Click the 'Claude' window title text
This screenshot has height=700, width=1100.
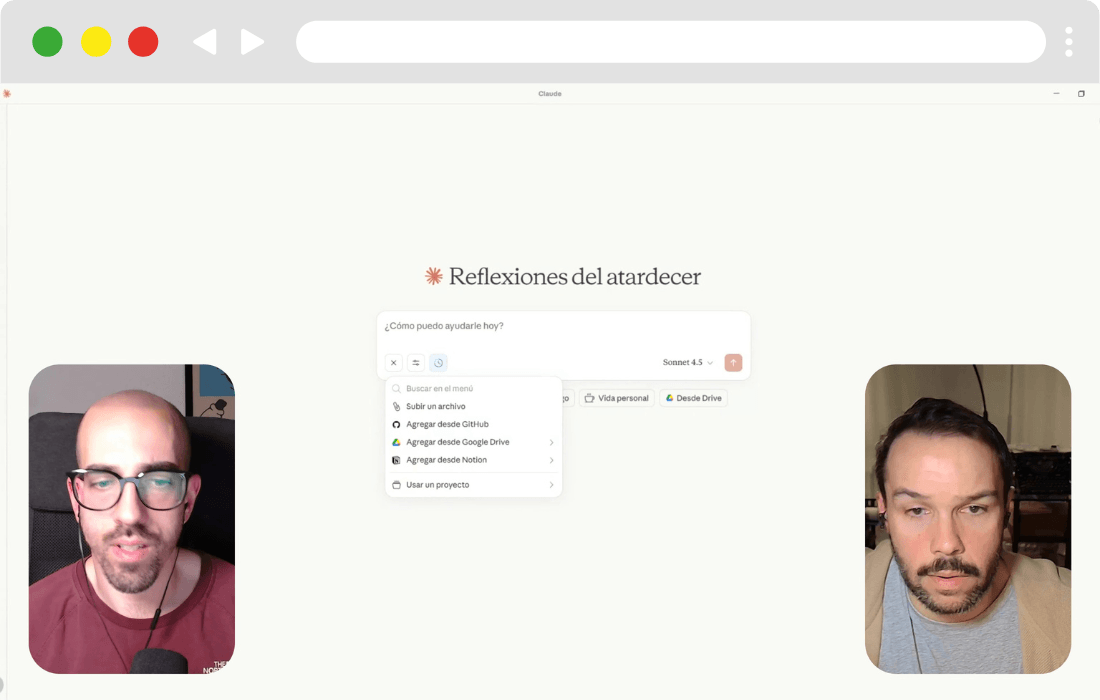coord(550,94)
